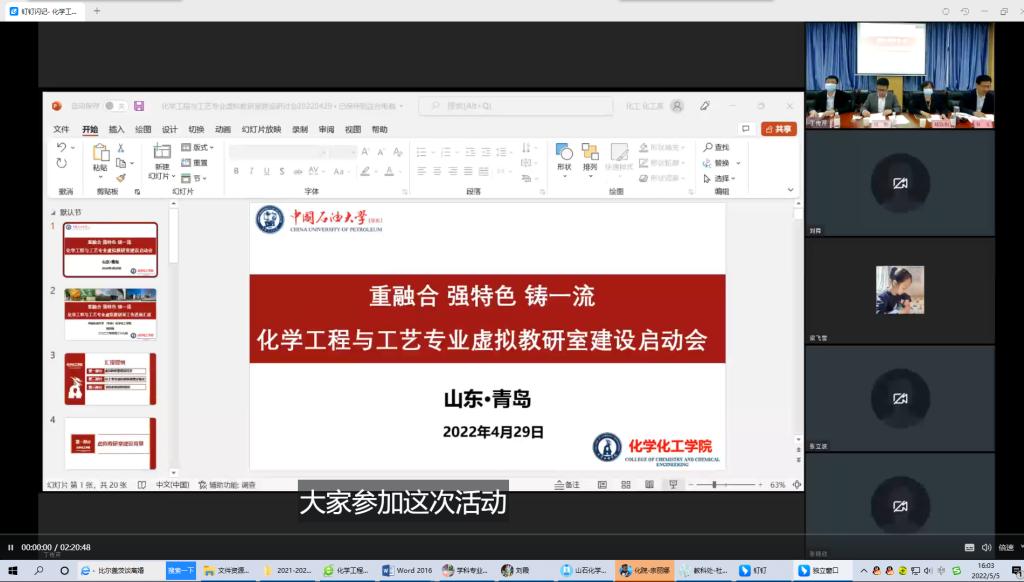Toggle the Notes pane from the status bar
The image size is (1024, 582).
pyautogui.click(x=568, y=485)
